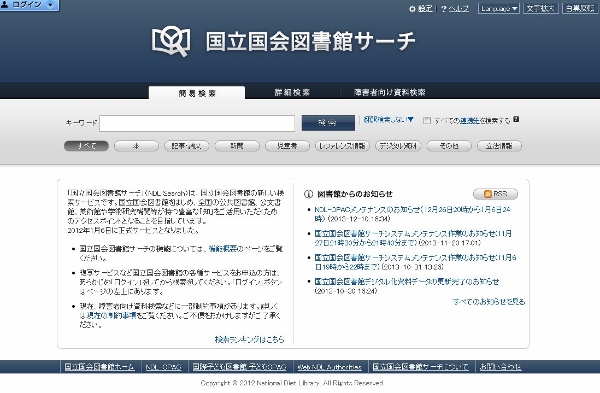Image resolution: width=600 pixels, height=393 pixels.
Task: Open footer link 国立国会図書館ホーム
Action: pos(99,367)
